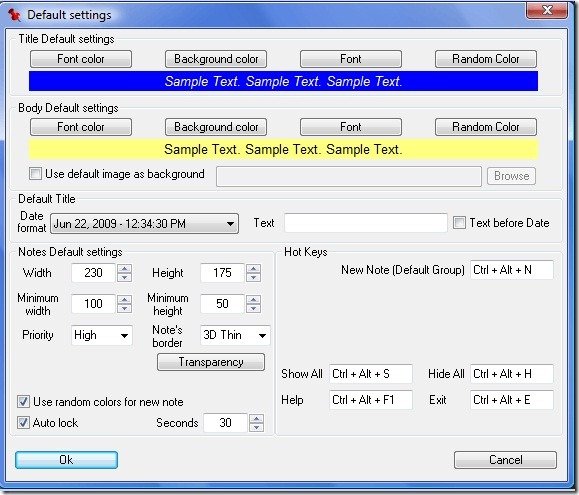
Task: Open the Date format dropdown
Action: (144, 224)
